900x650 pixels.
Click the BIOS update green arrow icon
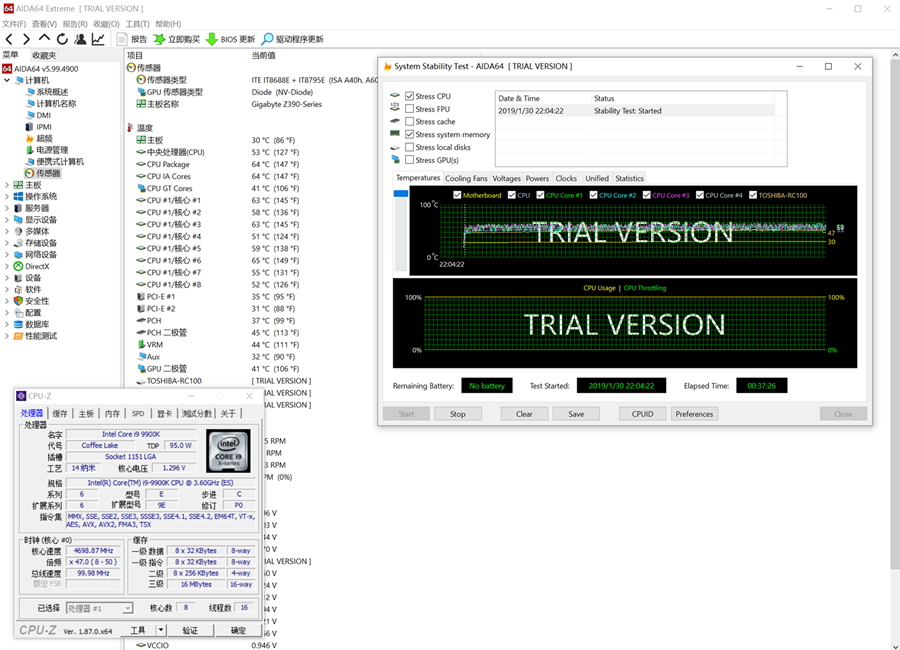tap(212, 39)
